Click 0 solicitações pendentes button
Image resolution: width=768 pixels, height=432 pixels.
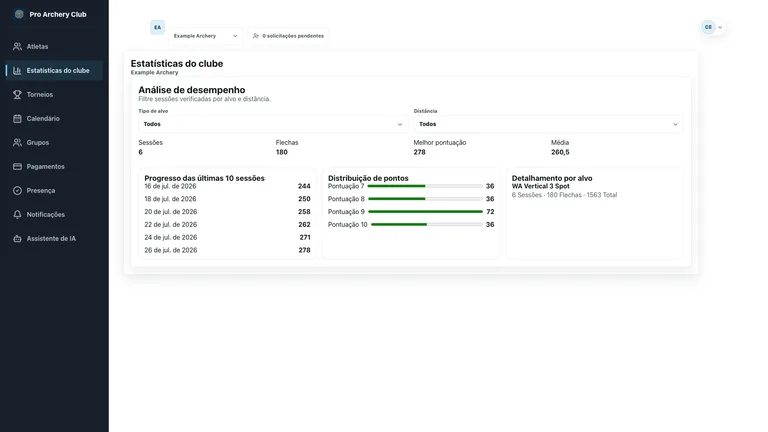[288, 36]
